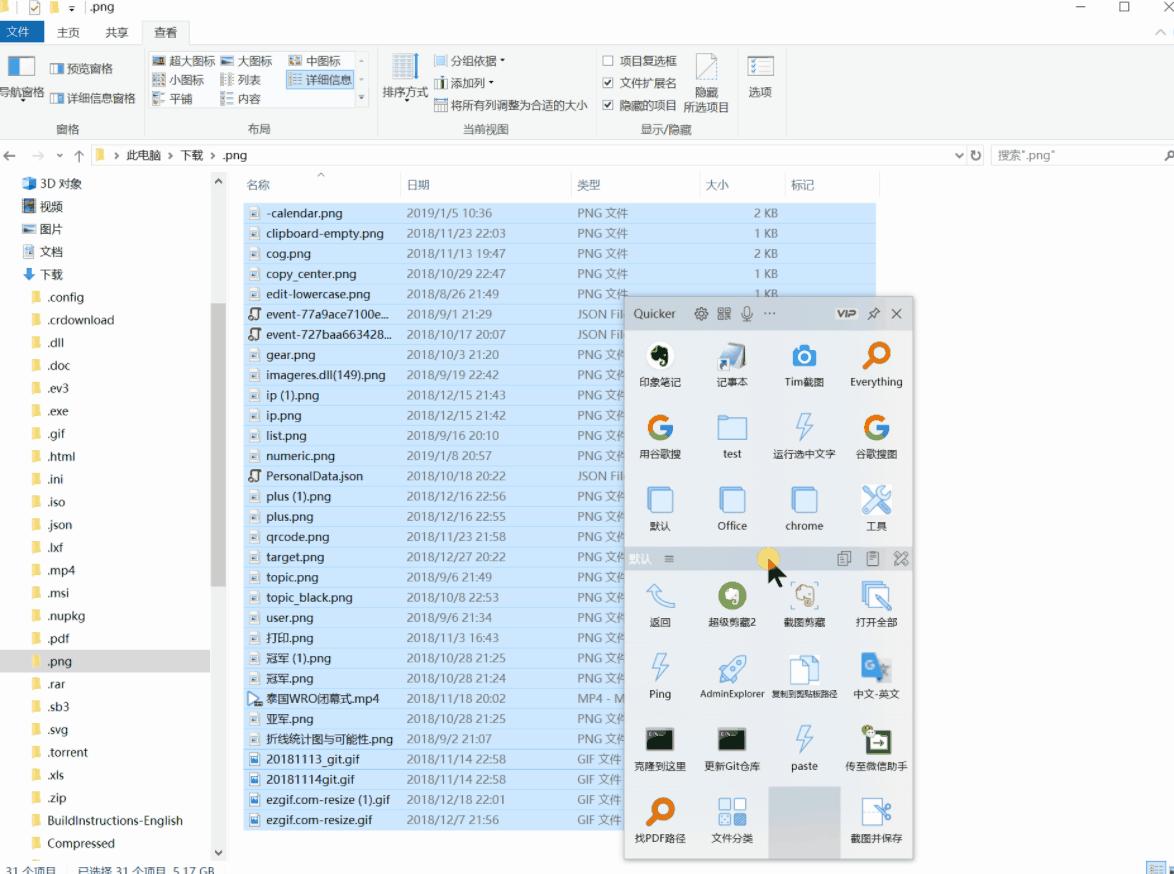Click the microphone icon in Quicker header
1174x874 pixels.
coord(746,314)
